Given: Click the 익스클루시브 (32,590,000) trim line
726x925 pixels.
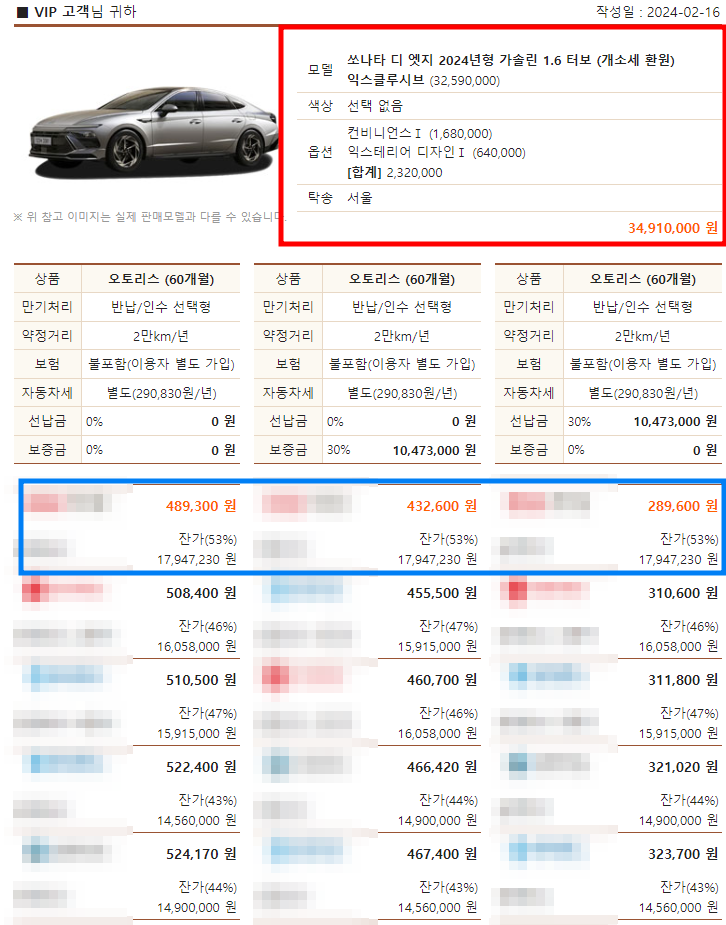Looking at the screenshot, I should coord(423,80).
